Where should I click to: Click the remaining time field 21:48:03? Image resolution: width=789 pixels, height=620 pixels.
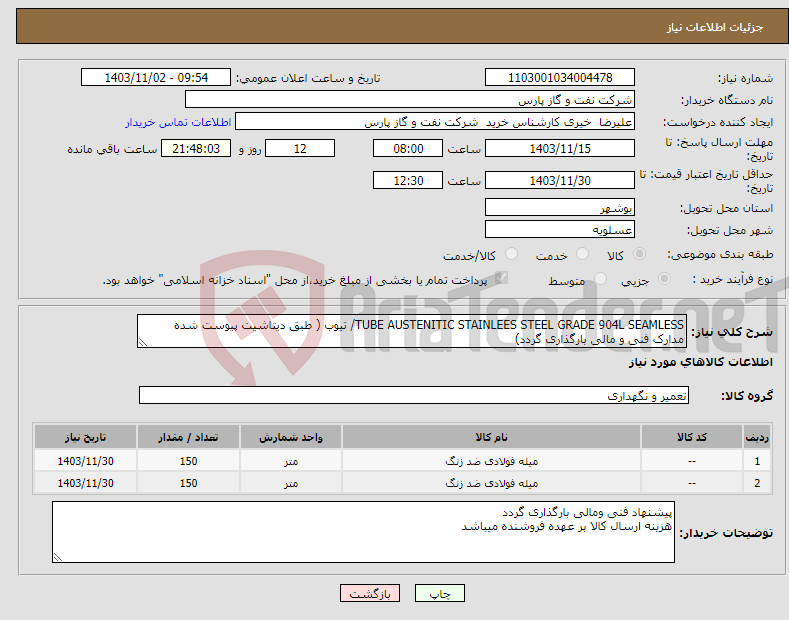coord(196,148)
